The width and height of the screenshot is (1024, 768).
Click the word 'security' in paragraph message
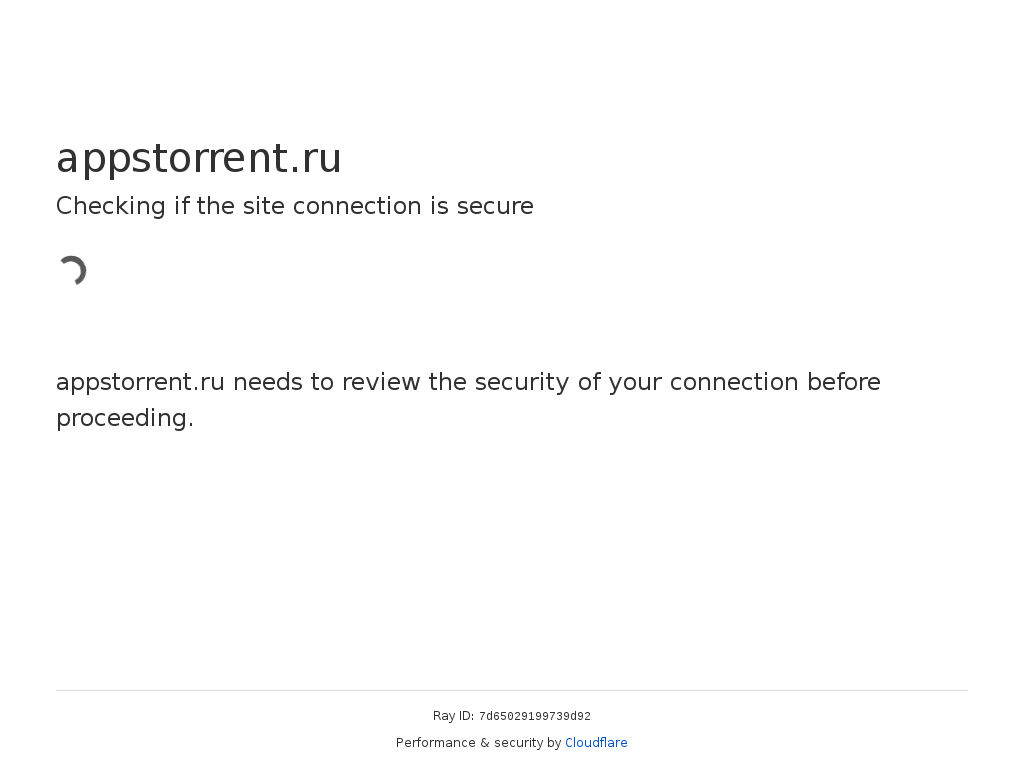[x=522, y=383]
